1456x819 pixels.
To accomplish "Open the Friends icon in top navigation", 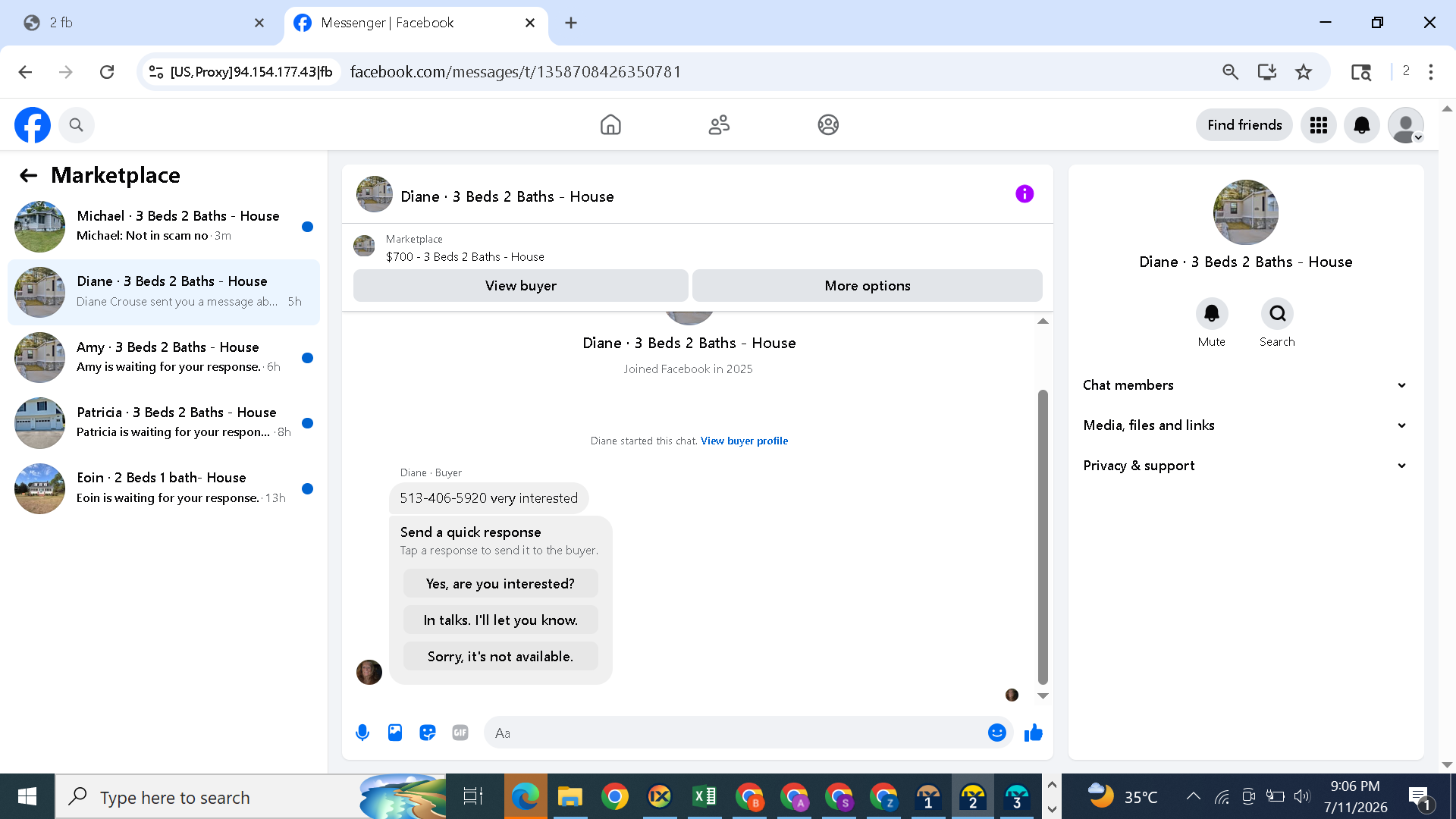I will (719, 125).
